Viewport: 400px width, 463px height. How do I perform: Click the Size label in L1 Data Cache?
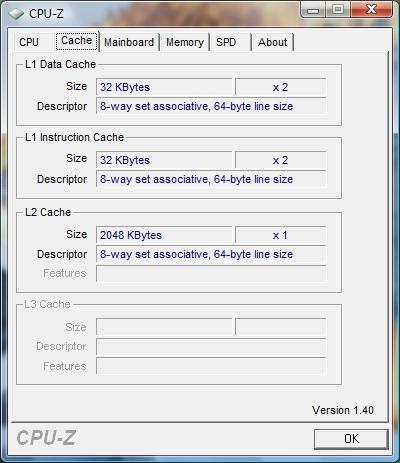(x=76, y=86)
